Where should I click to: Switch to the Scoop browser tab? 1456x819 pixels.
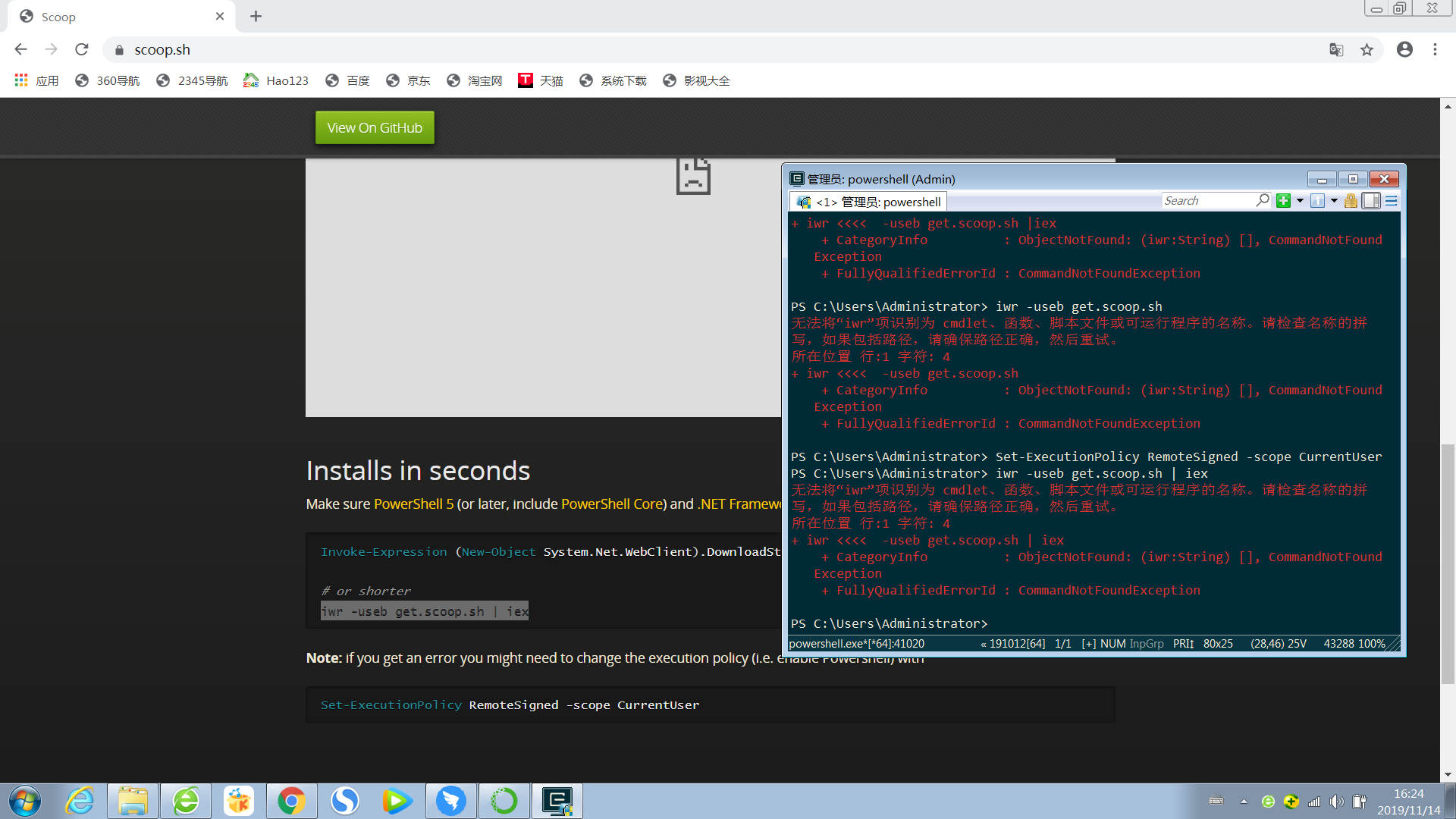click(x=114, y=17)
